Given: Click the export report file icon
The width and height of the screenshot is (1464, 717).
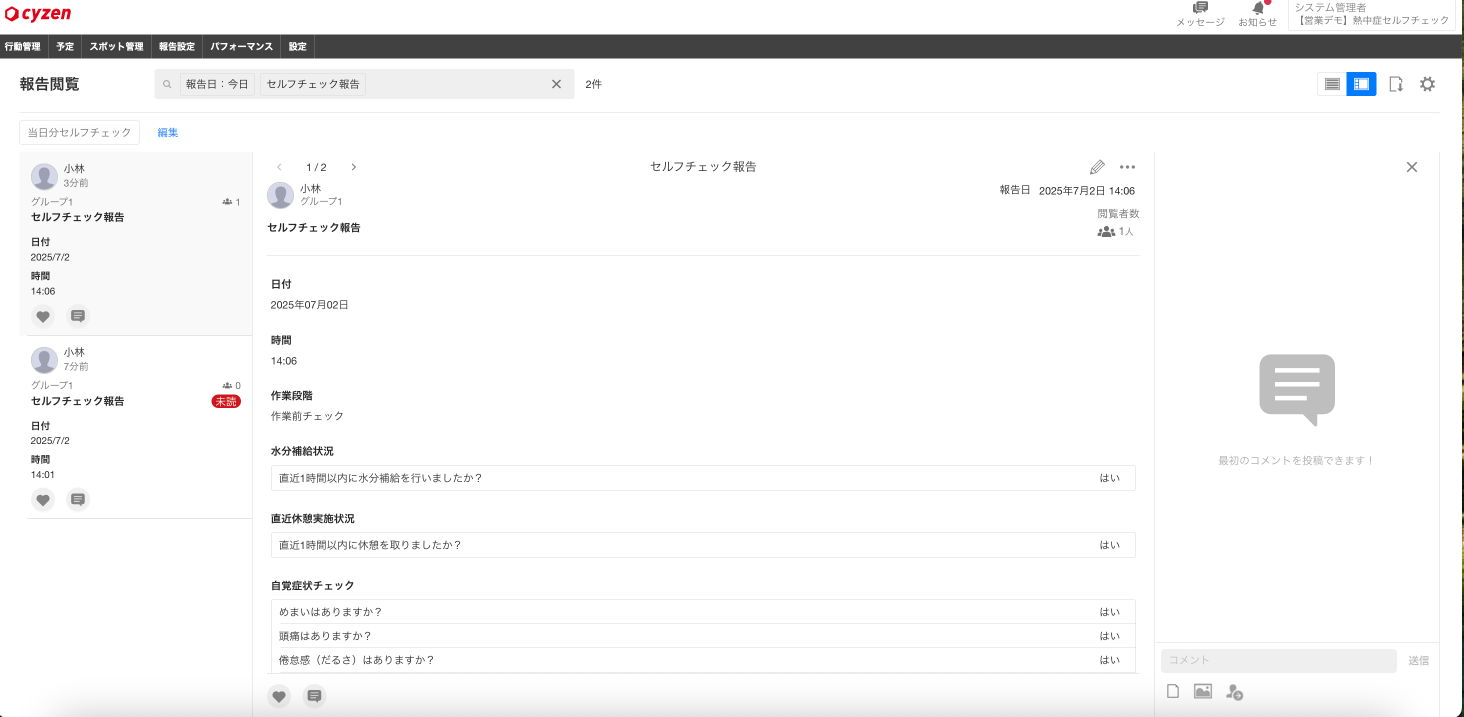Looking at the screenshot, I should [x=1396, y=84].
